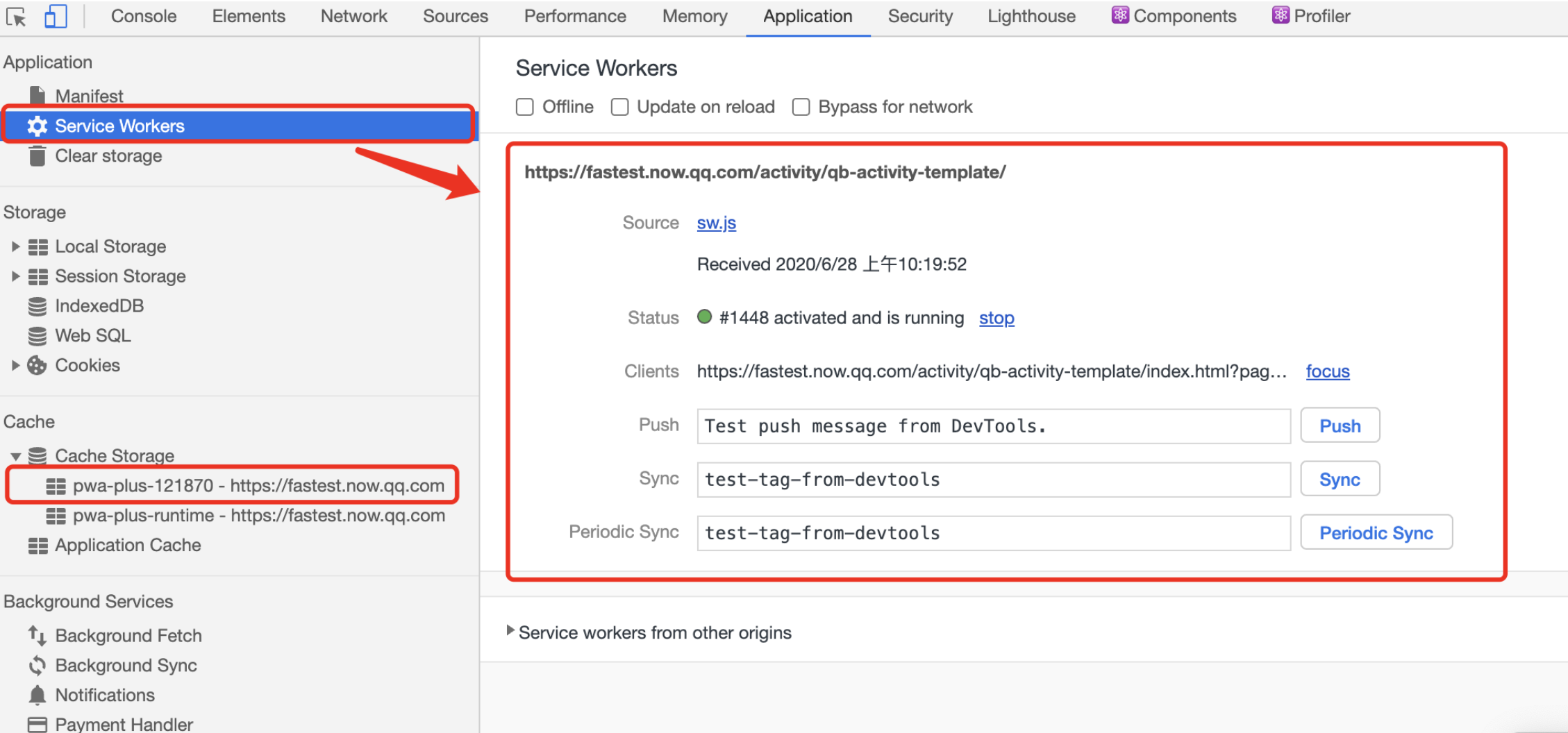1568x733 pixels.
Task: Check Update on reload
Action: click(619, 107)
